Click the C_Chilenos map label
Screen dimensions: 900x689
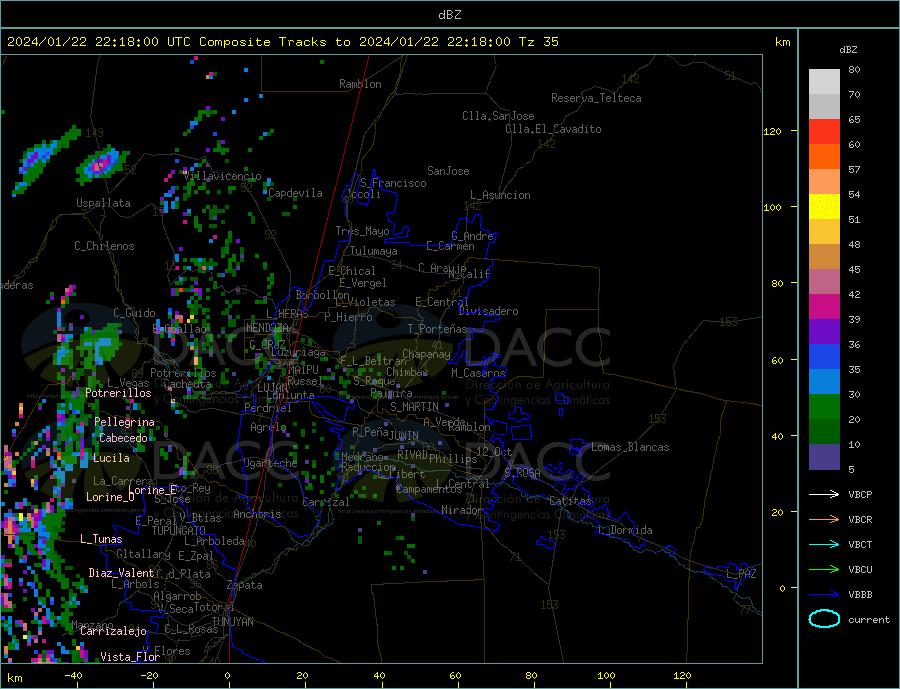coord(104,246)
